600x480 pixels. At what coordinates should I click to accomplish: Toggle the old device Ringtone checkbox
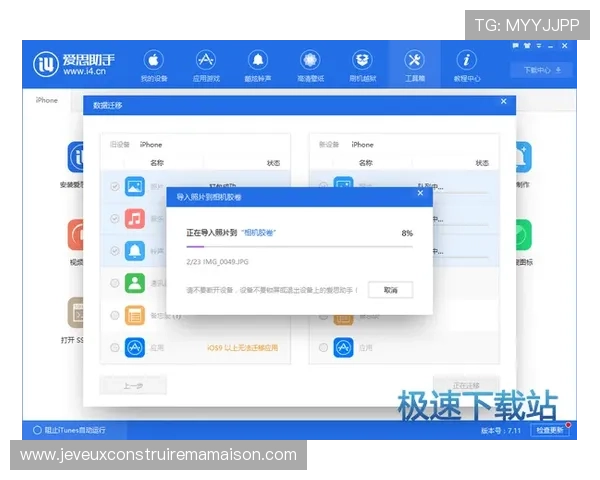(114, 251)
